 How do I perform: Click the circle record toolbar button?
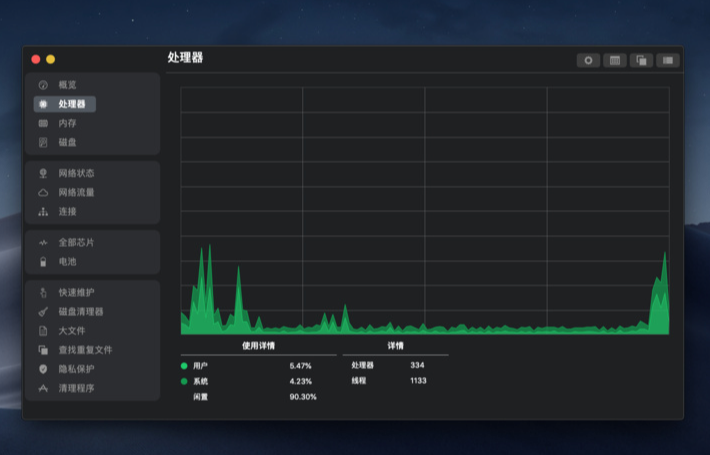coord(588,60)
